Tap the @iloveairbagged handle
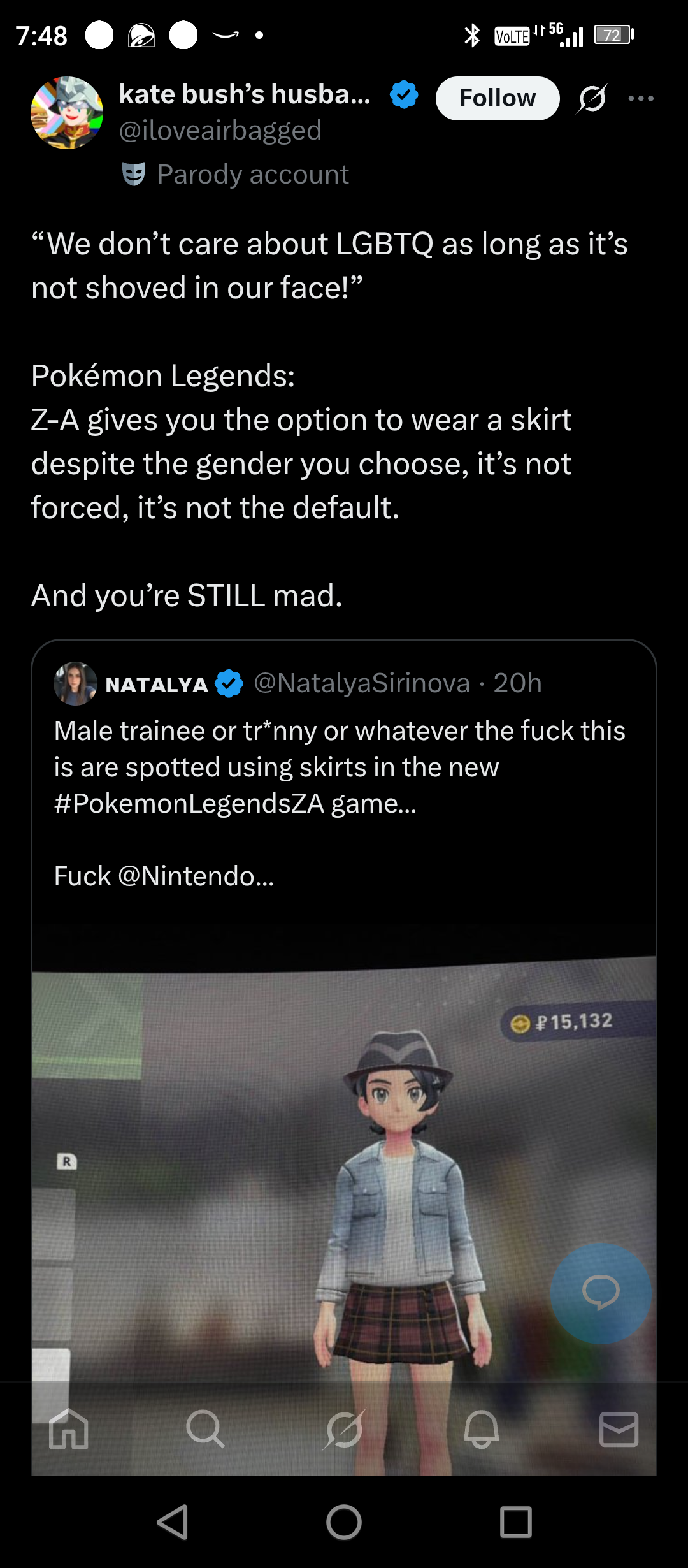This screenshot has height=1568, width=688. click(220, 130)
